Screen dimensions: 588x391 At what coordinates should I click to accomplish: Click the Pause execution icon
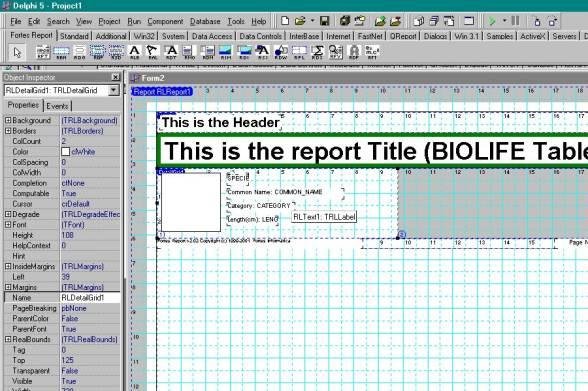click(x=516, y=21)
